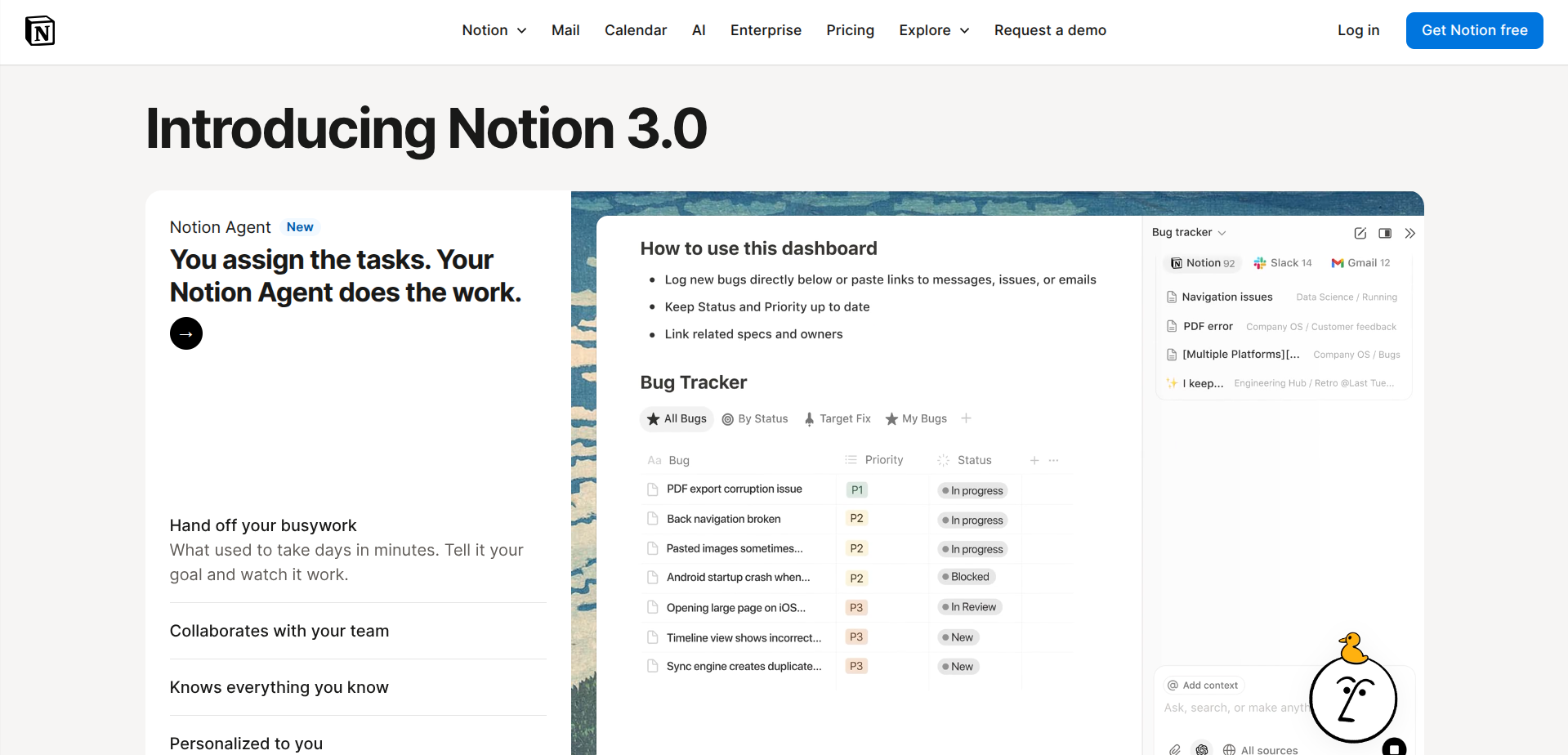The height and width of the screenshot is (755, 1568).
Task: Click the rubber duck mascot face
Action: (1353, 698)
